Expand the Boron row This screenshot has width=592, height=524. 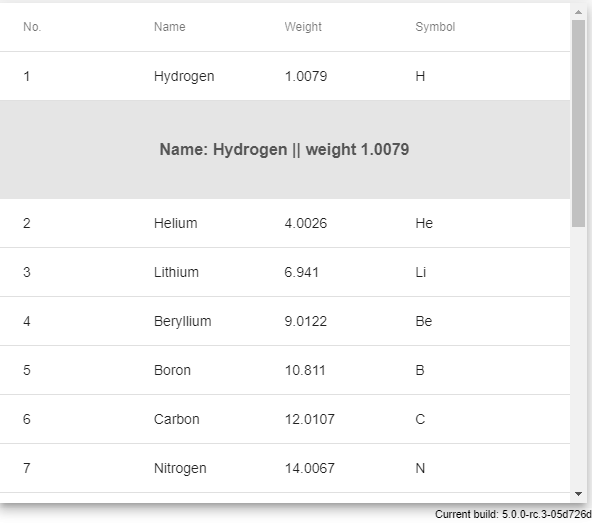click(285, 370)
